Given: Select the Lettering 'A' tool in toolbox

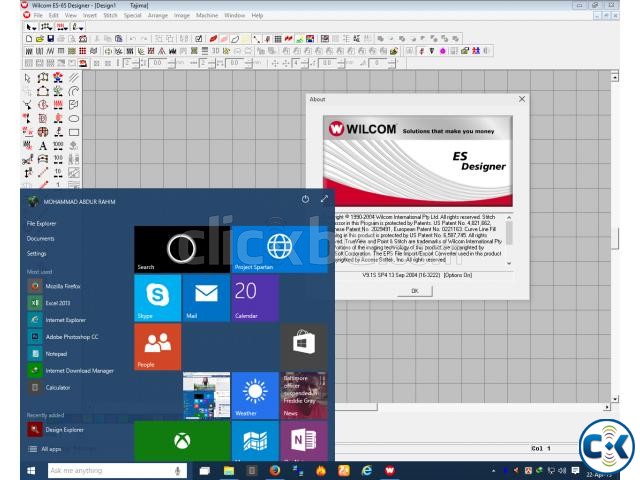Looking at the screenshot, I should [43, 145].
